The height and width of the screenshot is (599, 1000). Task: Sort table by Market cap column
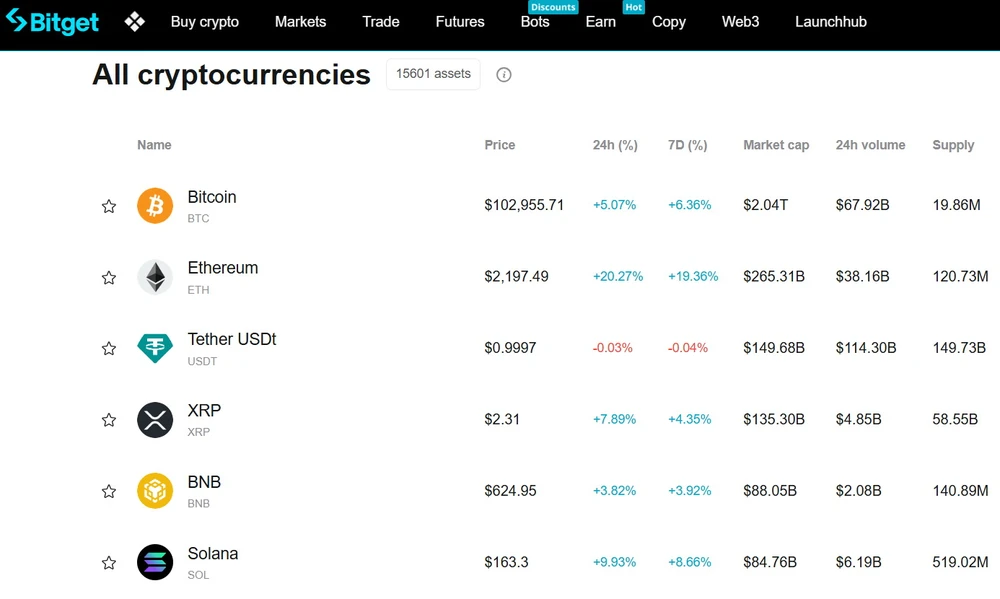[x=776, y=145]
